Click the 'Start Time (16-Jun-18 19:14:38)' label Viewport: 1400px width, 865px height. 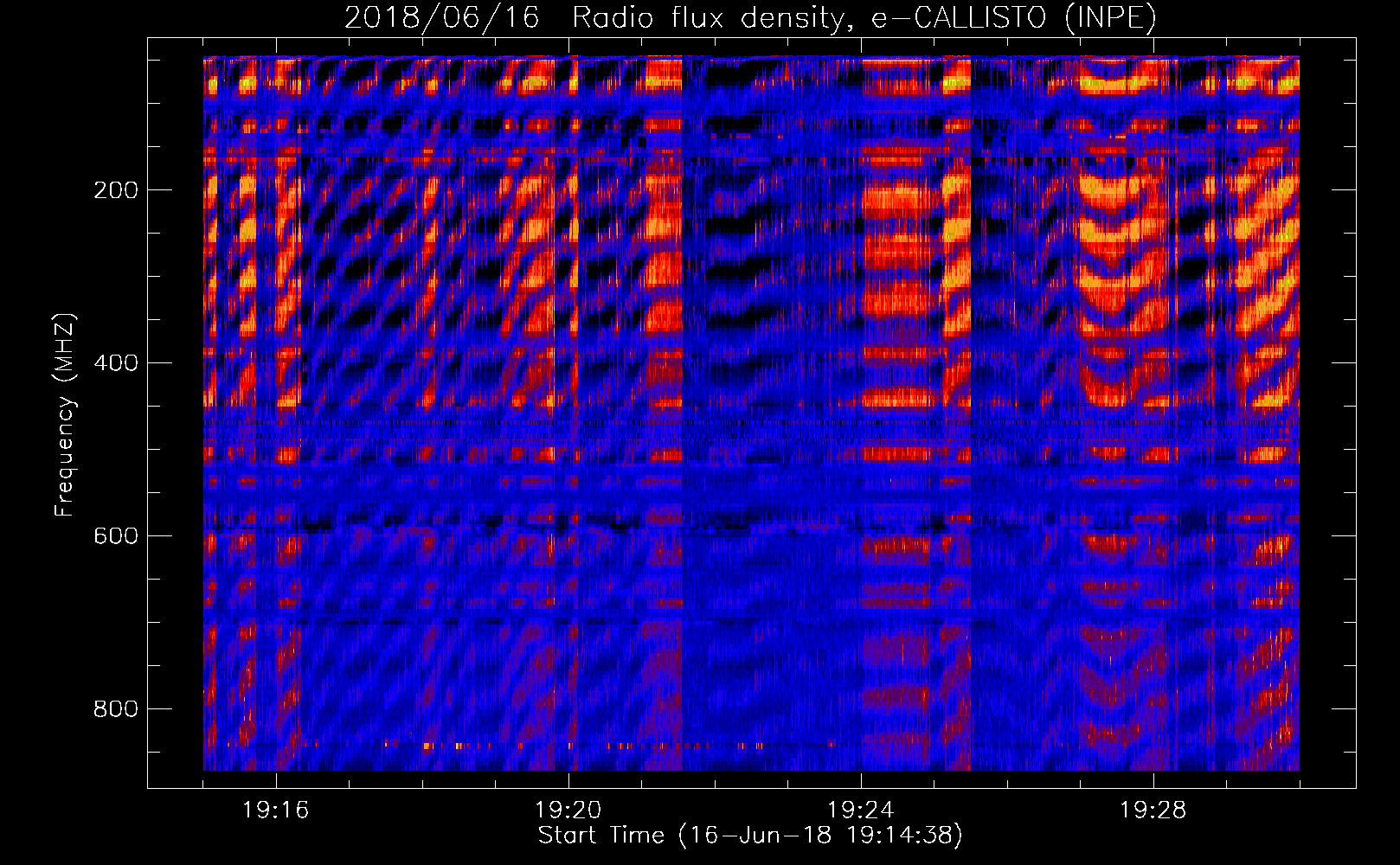750,836
